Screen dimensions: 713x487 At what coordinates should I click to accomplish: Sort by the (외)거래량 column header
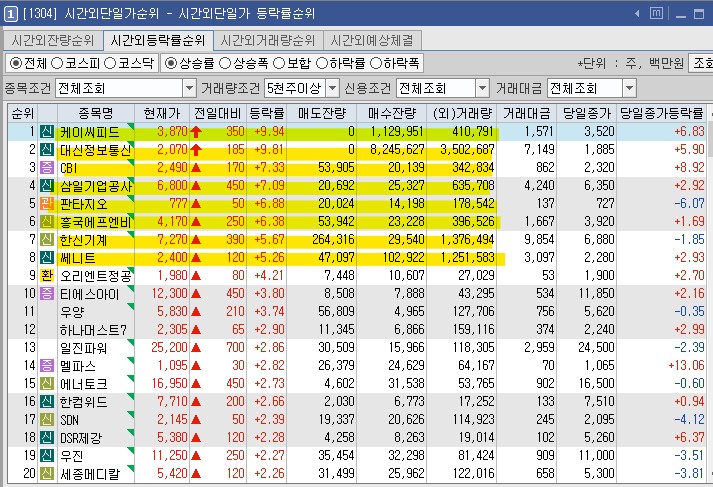[x=462, y=113]
